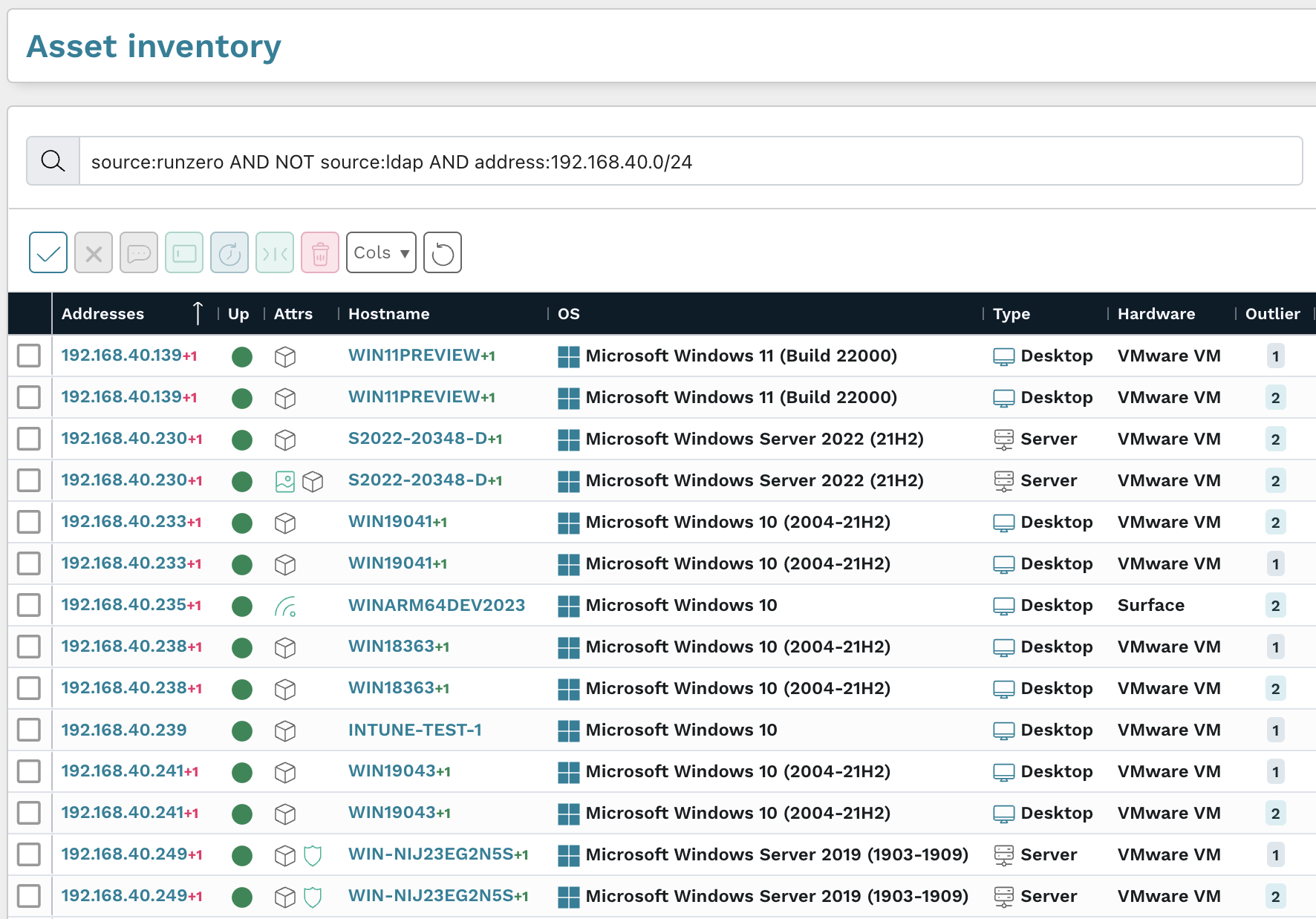The image size is (1316, 919).
Task: Open the Cols dropdown menu
Action: [x=381, y=252]
